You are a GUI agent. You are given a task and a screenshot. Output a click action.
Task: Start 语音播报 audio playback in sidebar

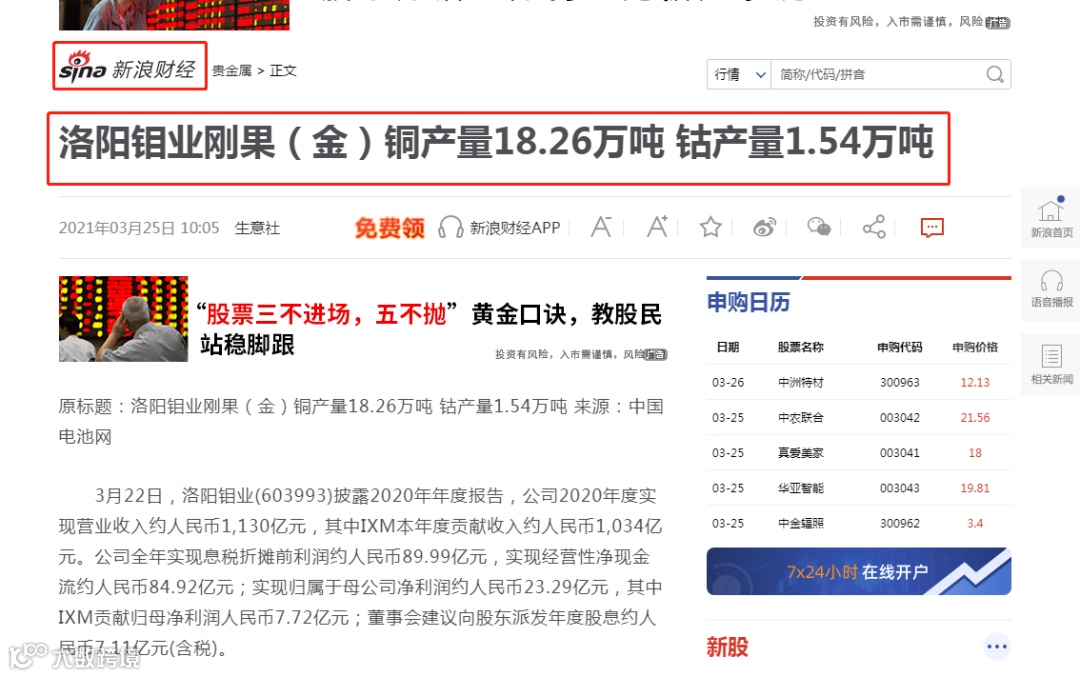click(1051, 289)
